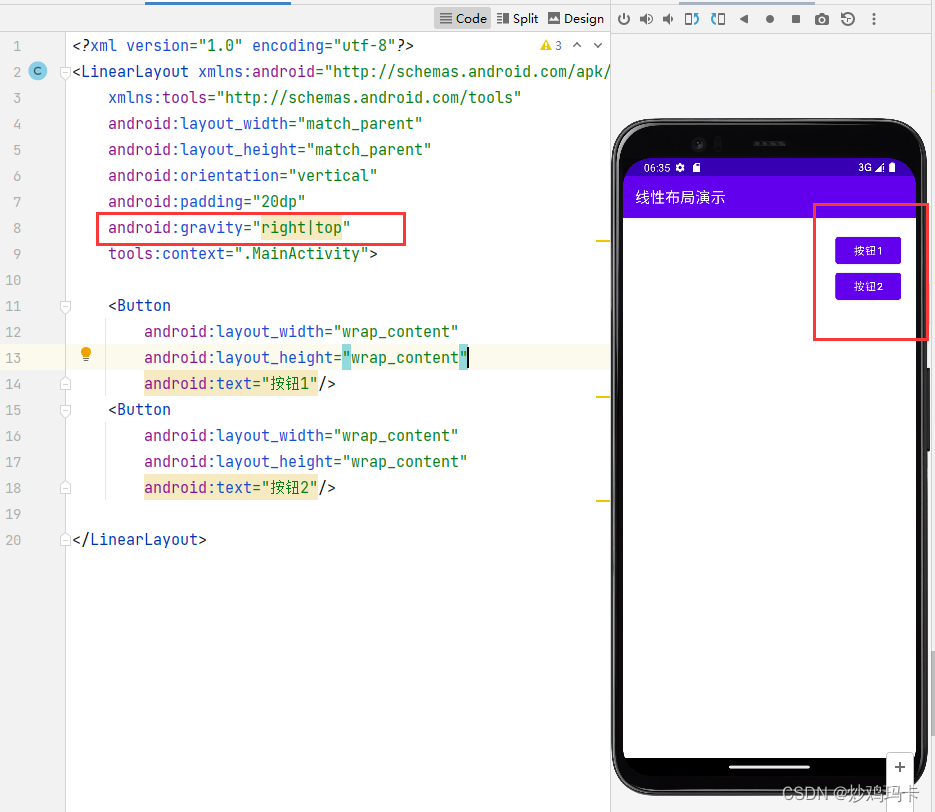Collapse the LinearLayout tag fold on line 2
The width and height of the screenshot is (935, 812).
click(x=66, y=72)
